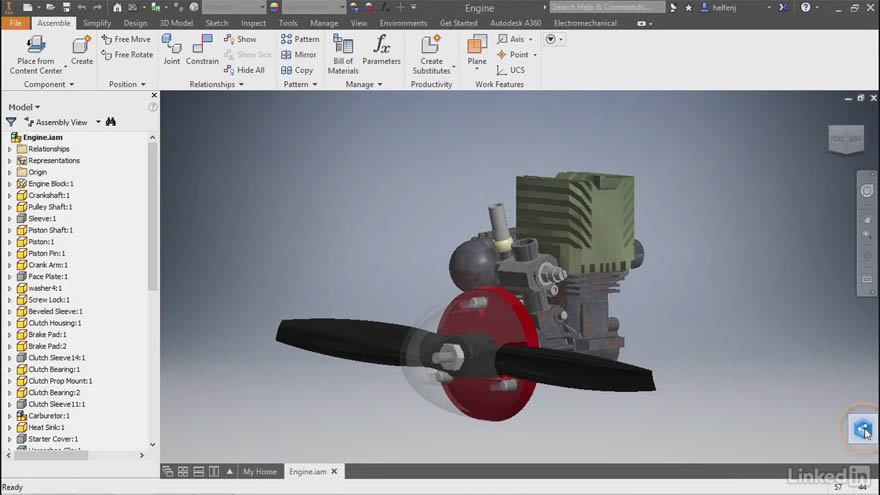Open the Relationships panel dropdown
This screenshot has height=495, width=880.
tap(217, 84)
